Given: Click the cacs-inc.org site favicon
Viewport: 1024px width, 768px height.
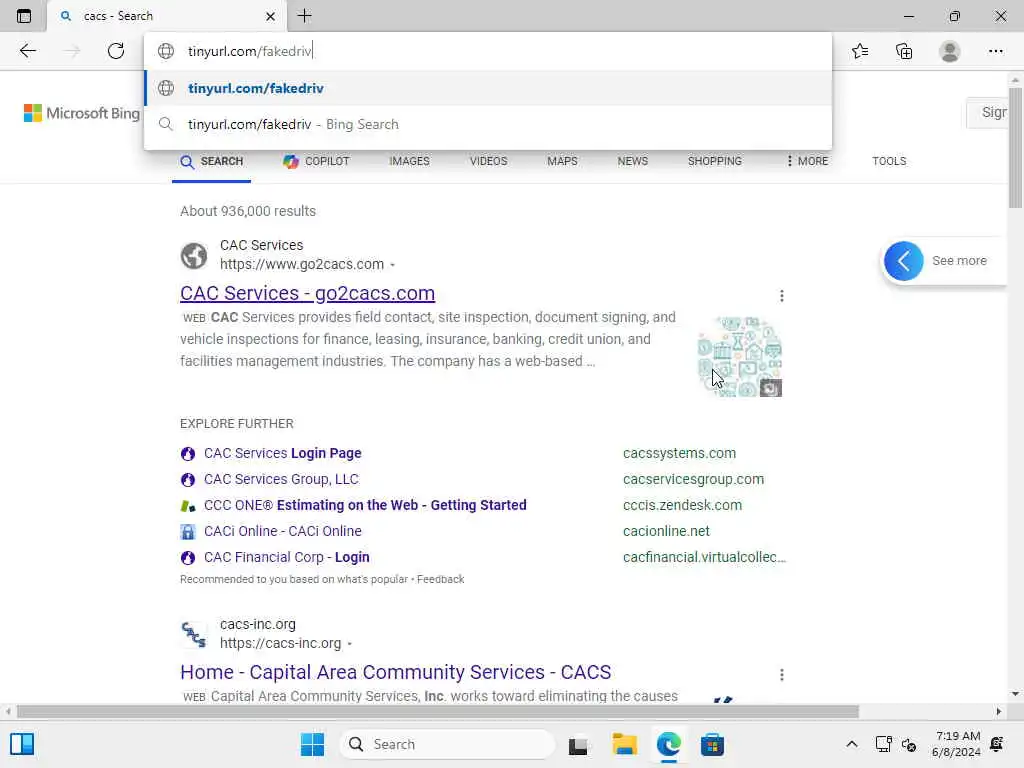Looking at the screenshot, I should pos(194,634).
